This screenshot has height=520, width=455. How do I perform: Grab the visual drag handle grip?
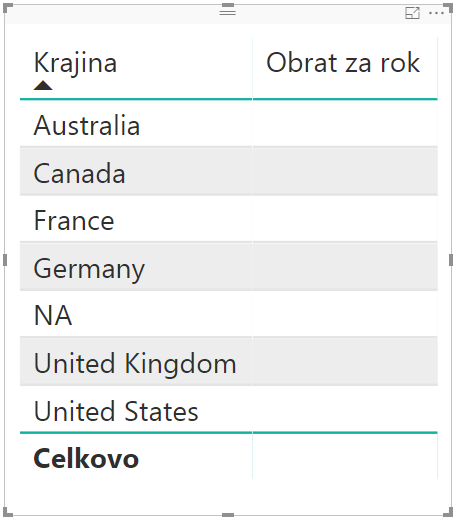click(228, 13)
